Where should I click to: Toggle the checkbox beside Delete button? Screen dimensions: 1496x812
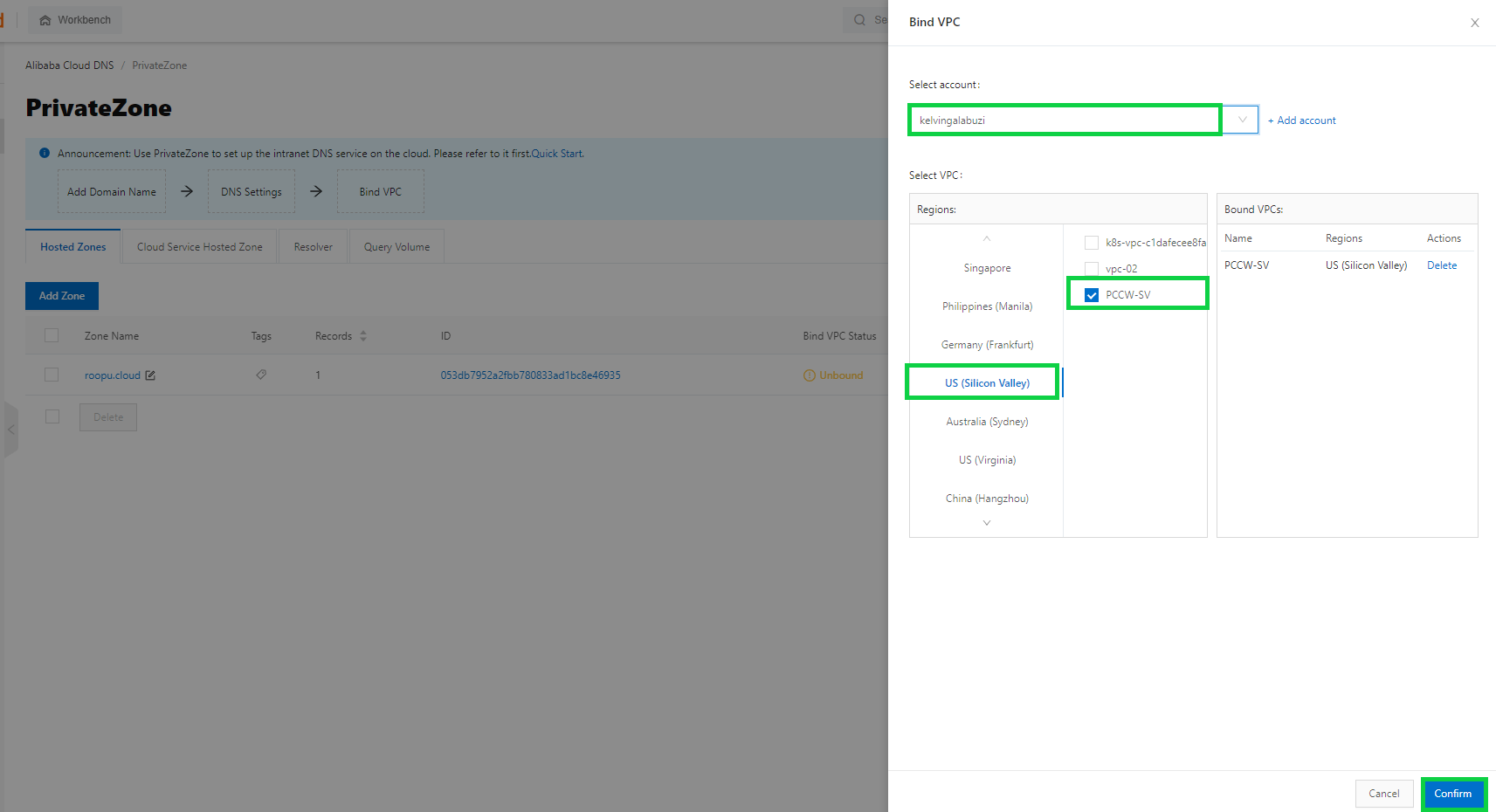coord(52,416)
